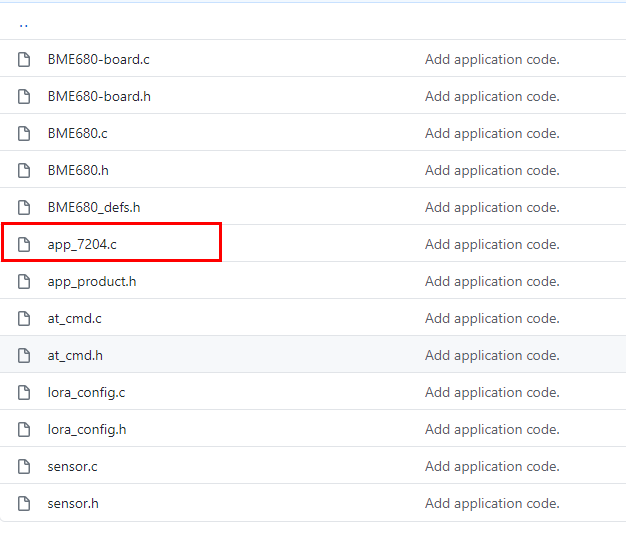This screenshot has height=541, width=626.
Task: Open commit message in lora_config.h row
Action: (x=491, y=430)
